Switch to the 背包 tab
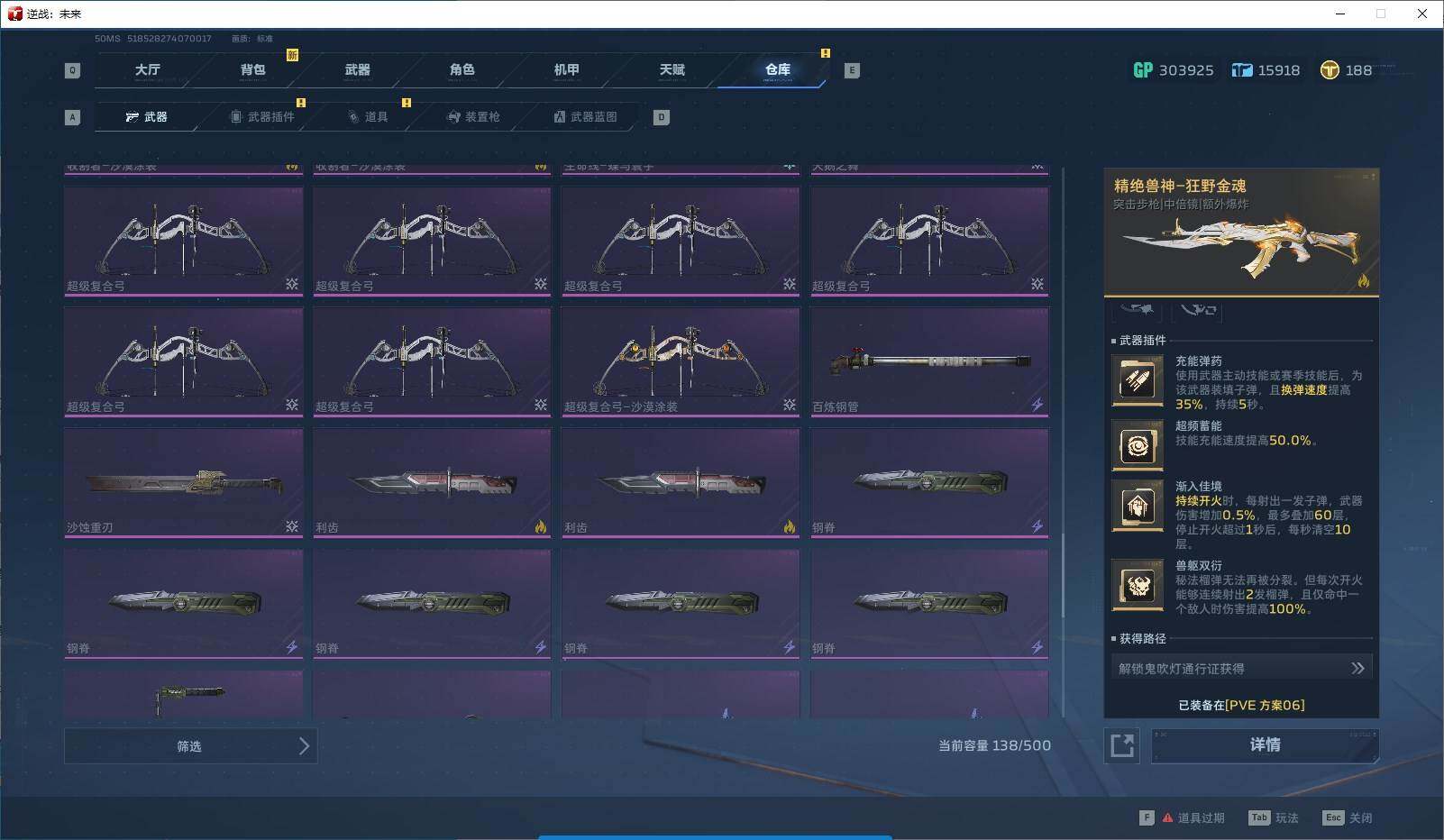This screenshot has width=1444, height=840. [252, 69]
